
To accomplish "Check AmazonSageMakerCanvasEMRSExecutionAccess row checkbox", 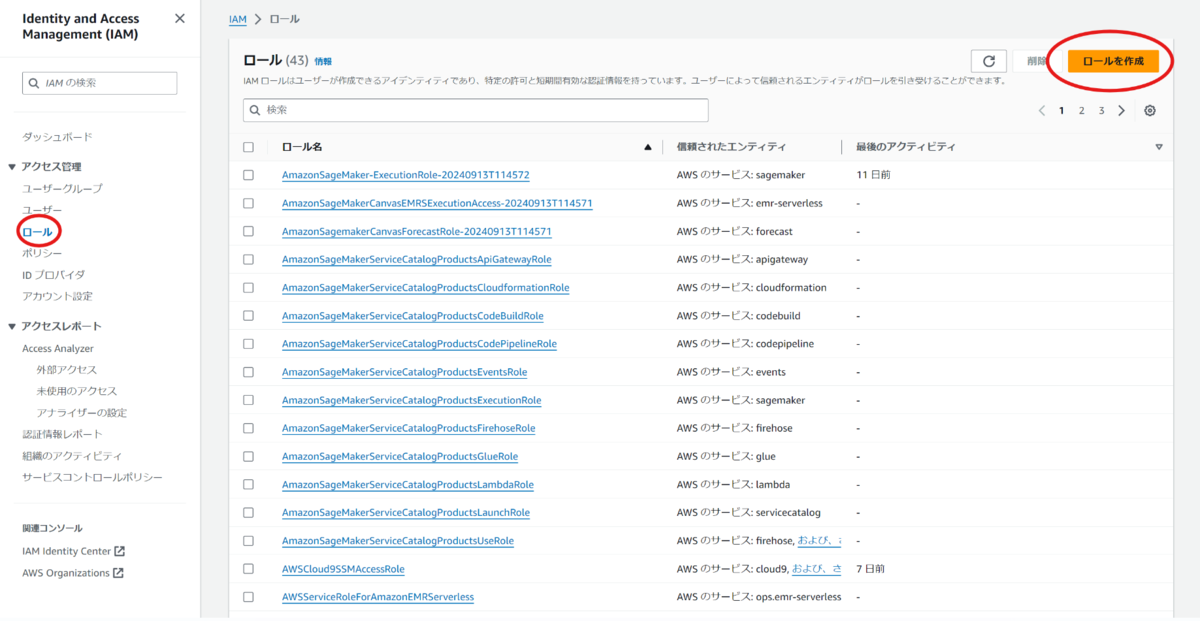I will (x=248, y=203).
